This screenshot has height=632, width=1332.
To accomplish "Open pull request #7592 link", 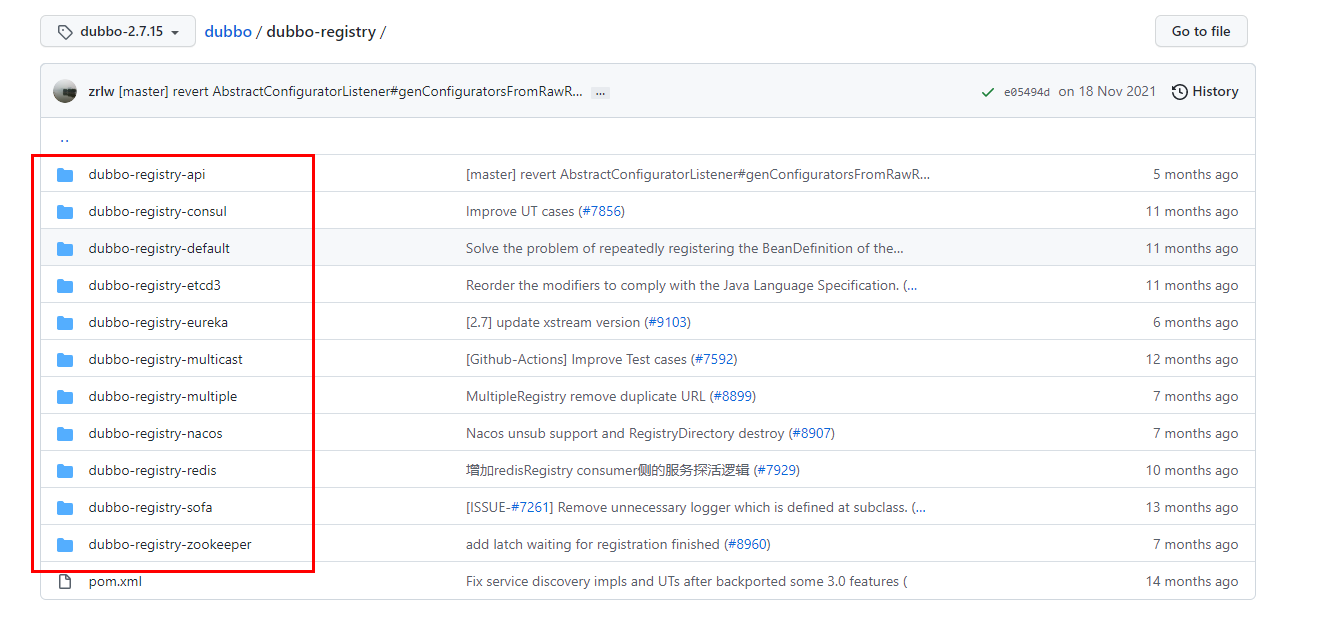I will coord(714,359).
